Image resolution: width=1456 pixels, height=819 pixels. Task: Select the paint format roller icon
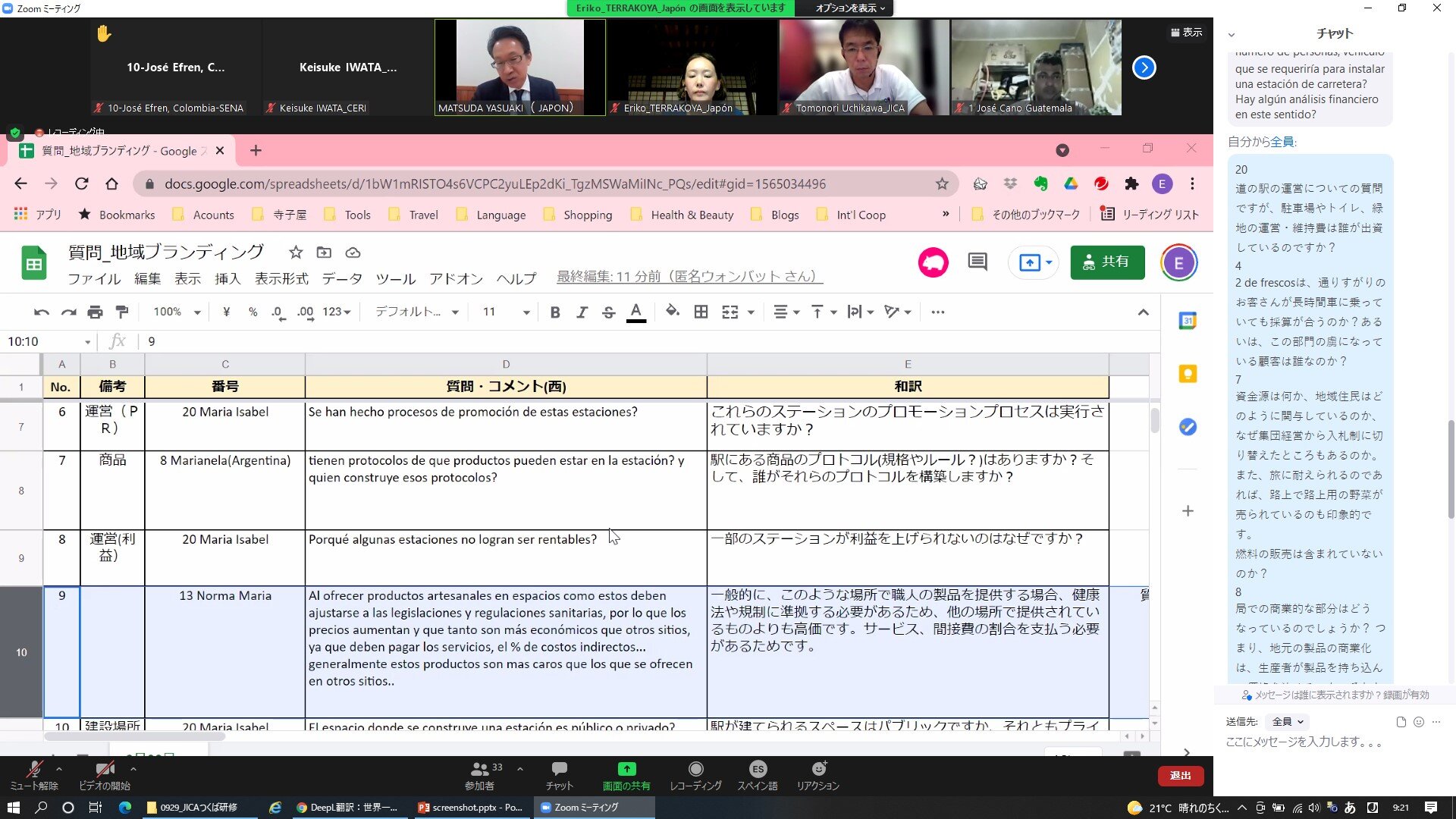[x=121, y=312]
